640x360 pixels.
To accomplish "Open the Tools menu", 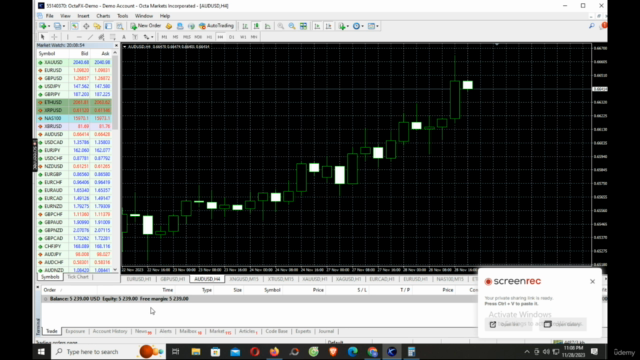I will pyautogui.click(x=122, y=16).
